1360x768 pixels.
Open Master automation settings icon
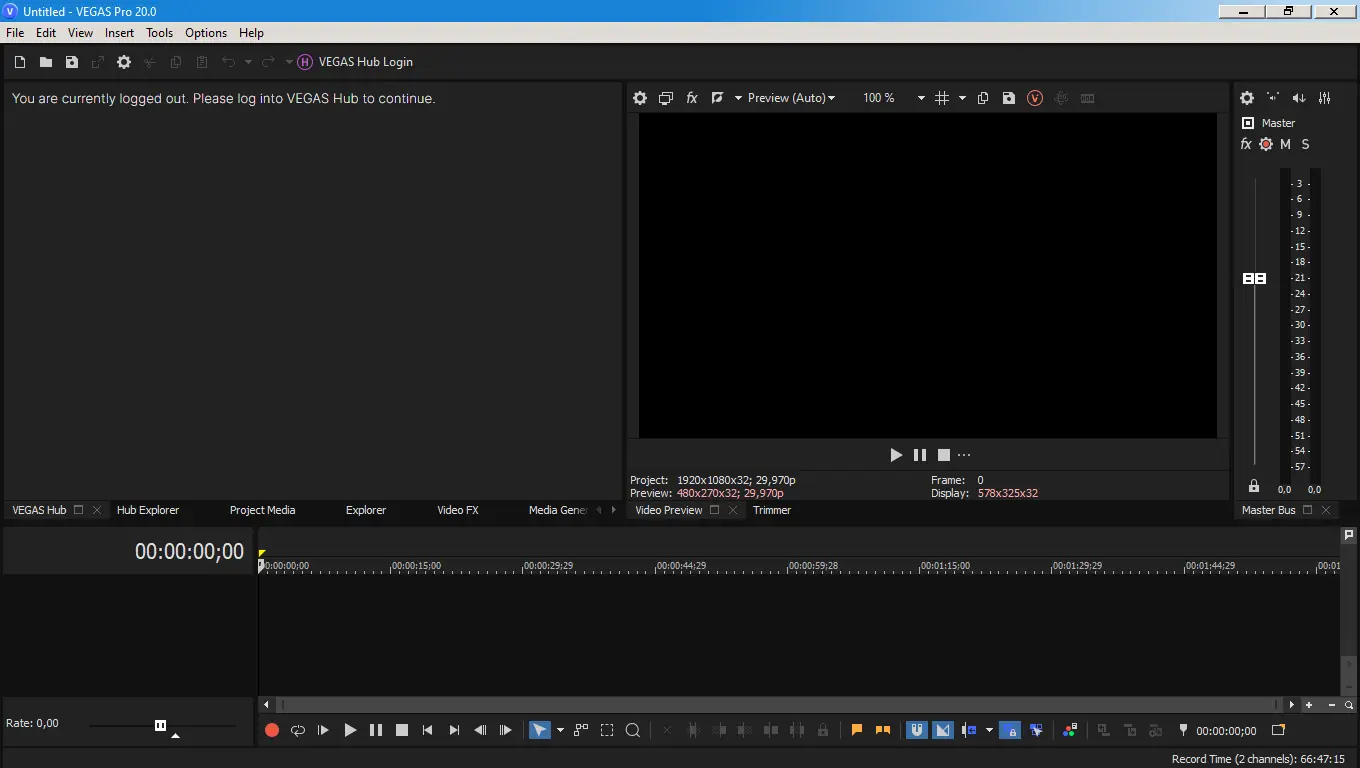1266,144
